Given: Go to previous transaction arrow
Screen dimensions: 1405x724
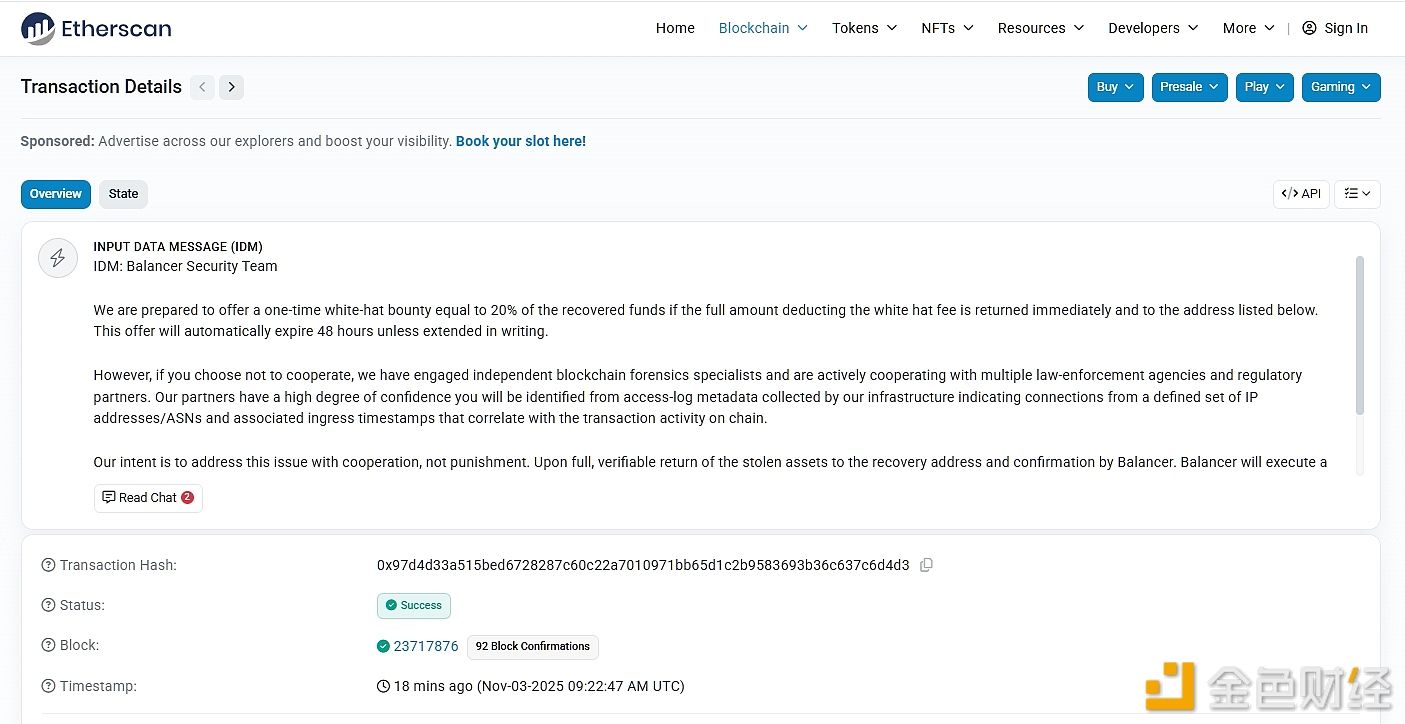Looking at the screenshot, I should (x=202, y=87).
